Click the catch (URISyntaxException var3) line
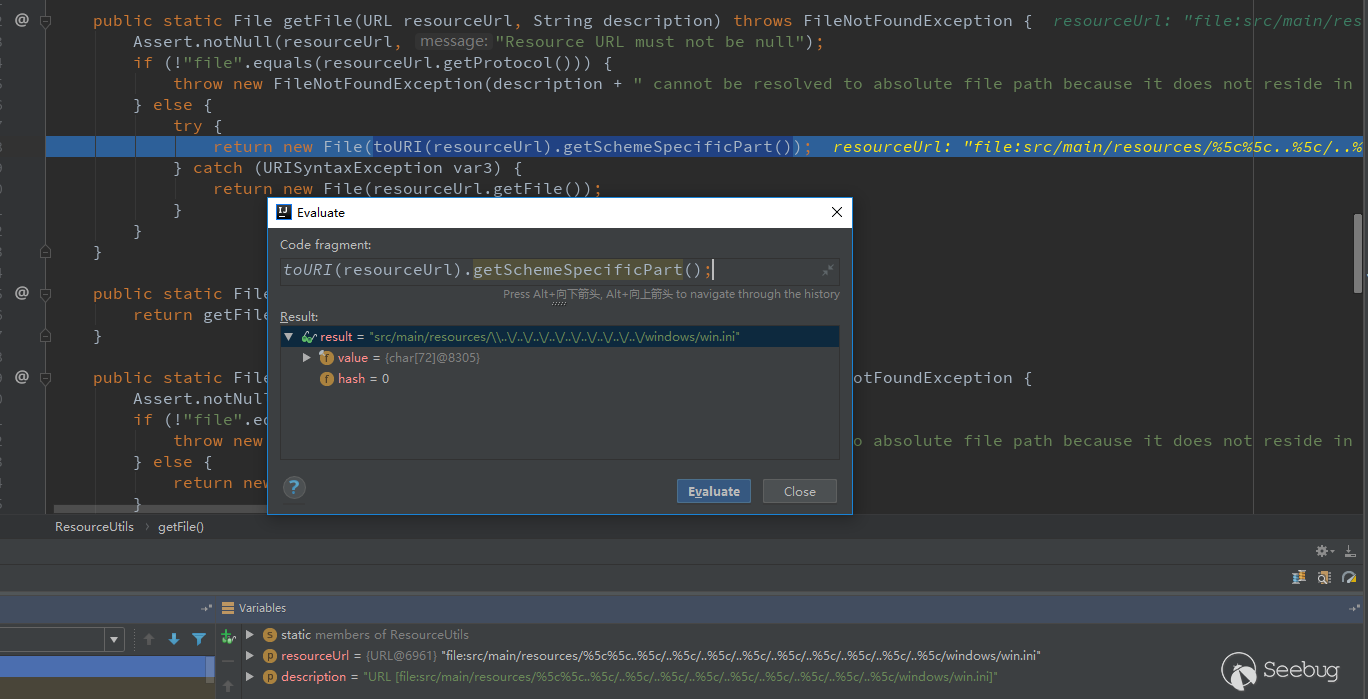The image size is (1368, 699). tap(347, 168)
